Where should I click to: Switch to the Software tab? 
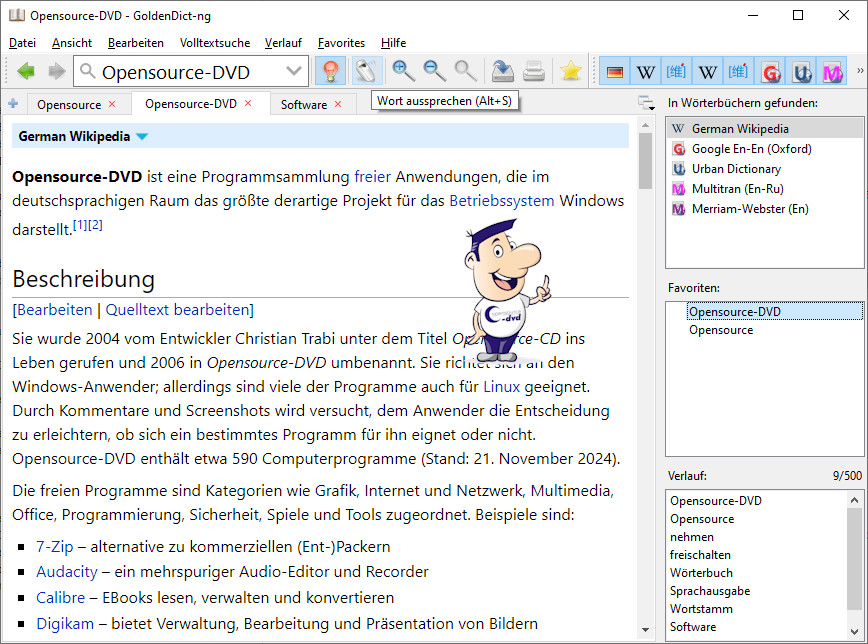point(304,104)
